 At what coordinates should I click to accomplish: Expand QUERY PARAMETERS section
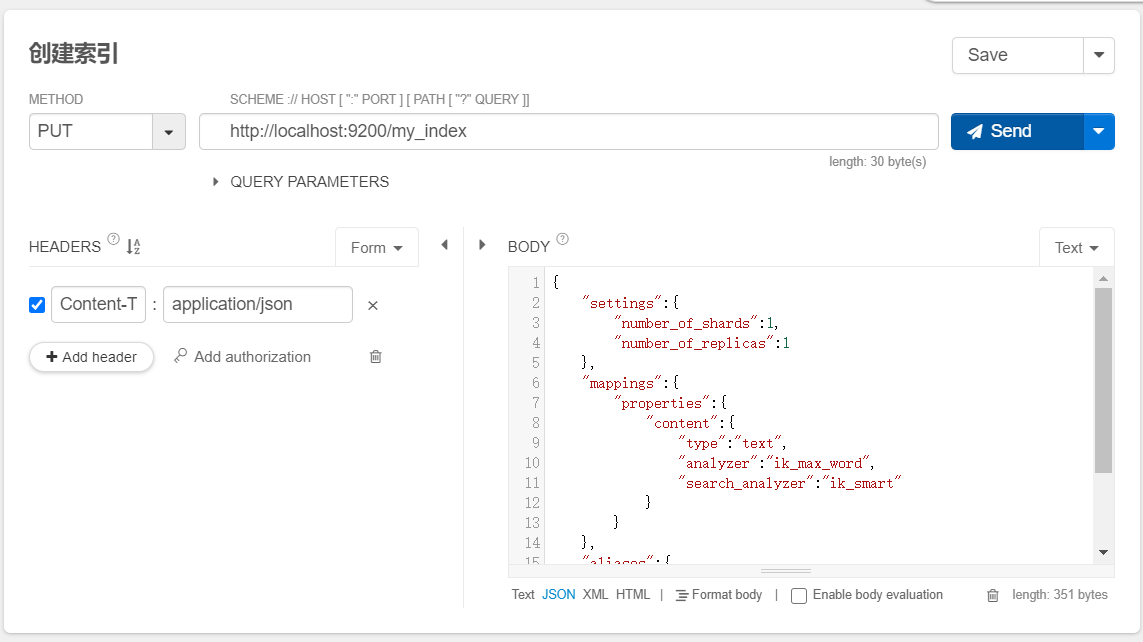[216, 182]
